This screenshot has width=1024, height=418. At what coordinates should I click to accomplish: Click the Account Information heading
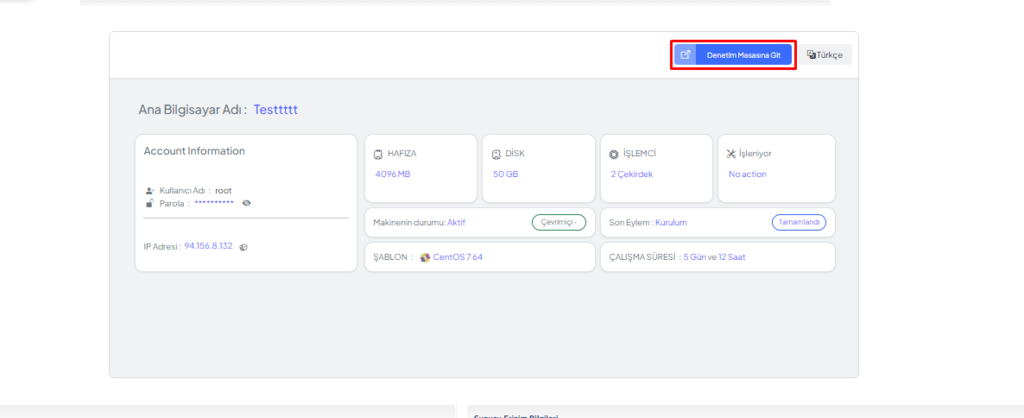[x=195, y=151]
